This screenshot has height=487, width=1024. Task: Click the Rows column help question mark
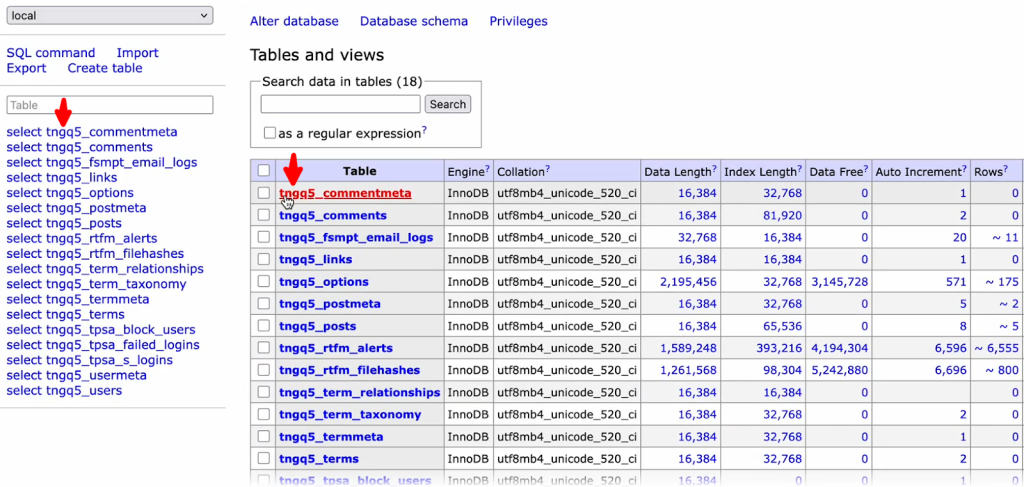tap(1005, 167)
